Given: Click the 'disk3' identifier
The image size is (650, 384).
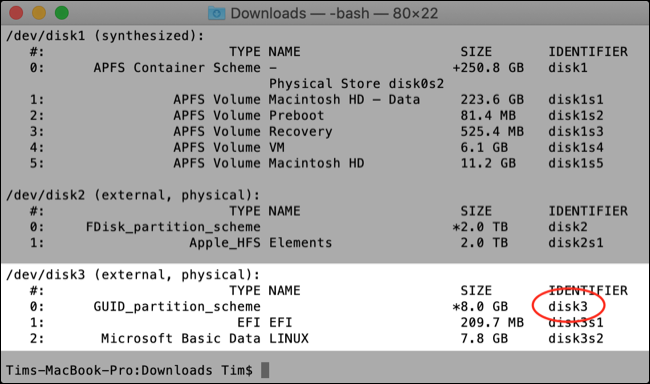Looking at the screenshot, I should point(568,307).
